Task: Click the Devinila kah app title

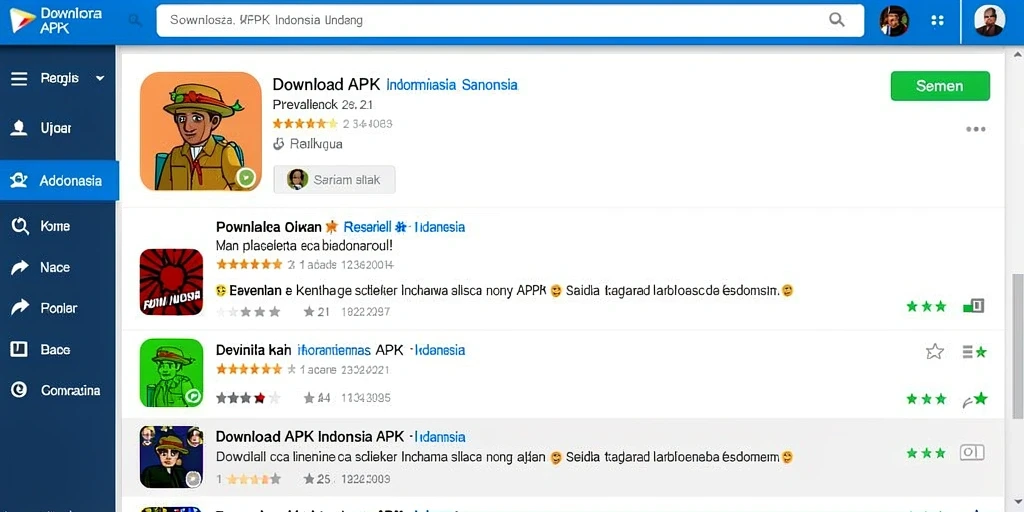Action: pyautogui.click(x=253, y=350)
